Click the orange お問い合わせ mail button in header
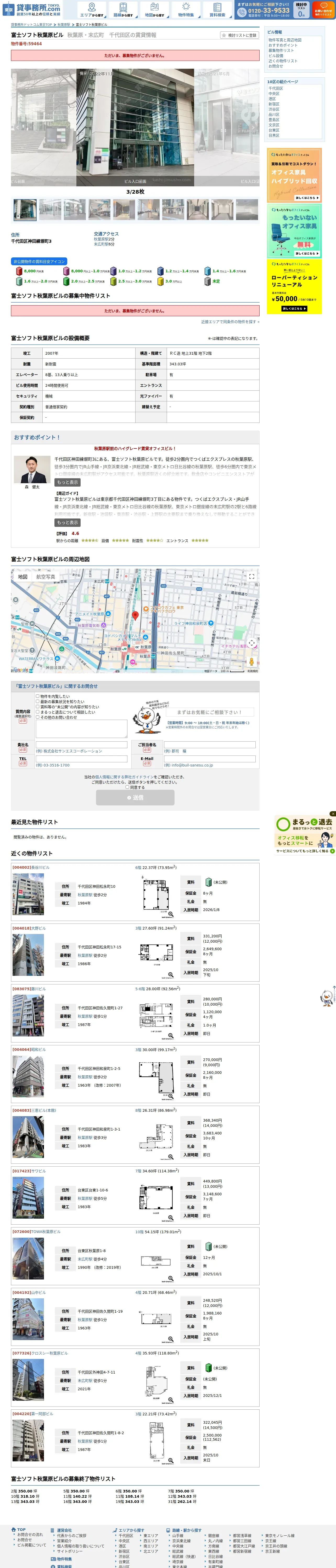 tap(323, 9)
